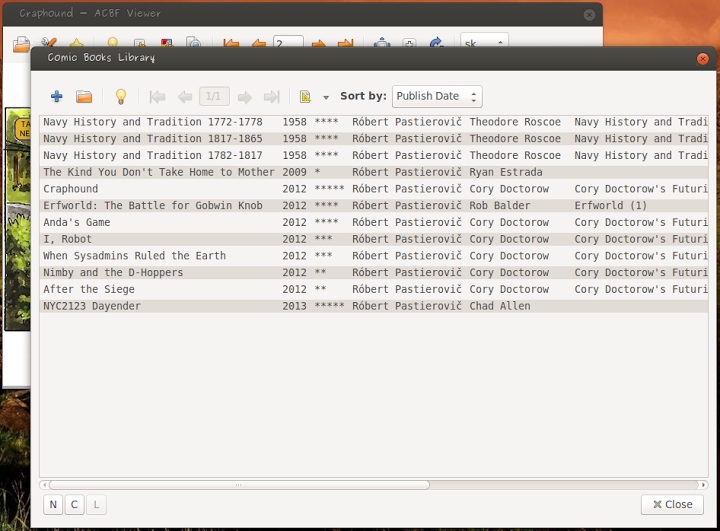Go to previous library page arrow
This screenshot has width=720, height=531.
(185, 97)
